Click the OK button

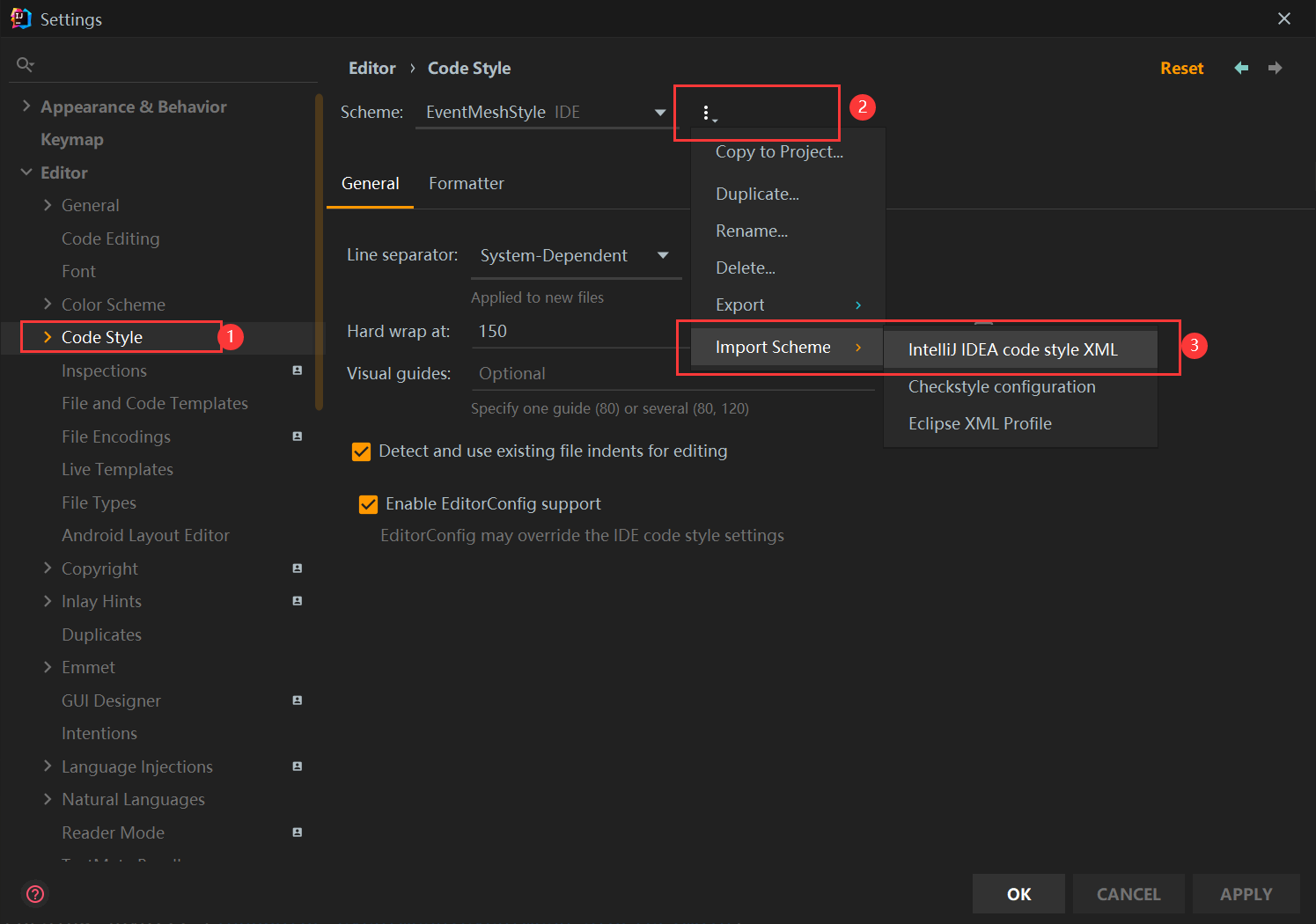(1018, 894)
